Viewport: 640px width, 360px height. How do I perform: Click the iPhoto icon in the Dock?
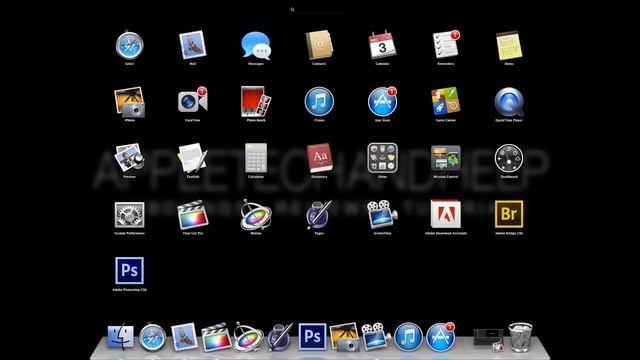pos(344,337)
